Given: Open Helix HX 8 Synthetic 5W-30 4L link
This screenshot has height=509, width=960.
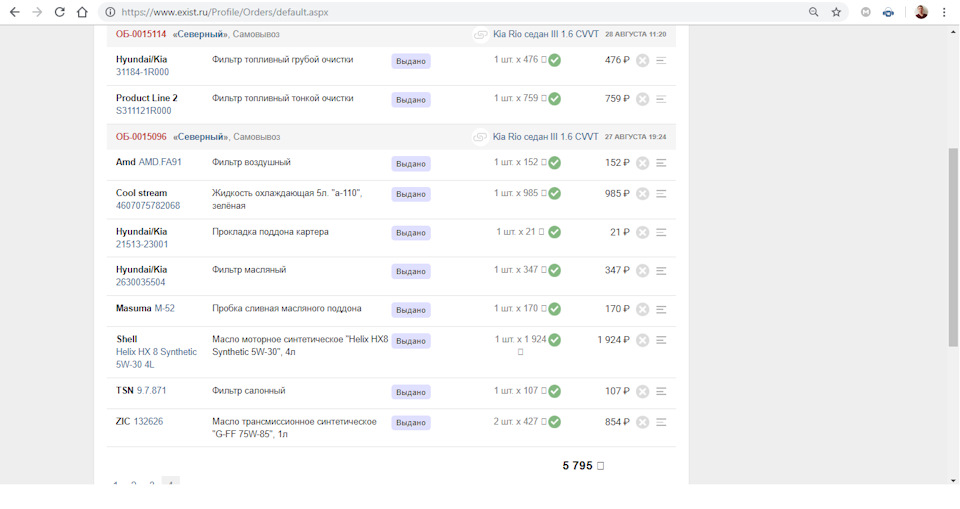Looking at the screenshot, I should [156, 358].
